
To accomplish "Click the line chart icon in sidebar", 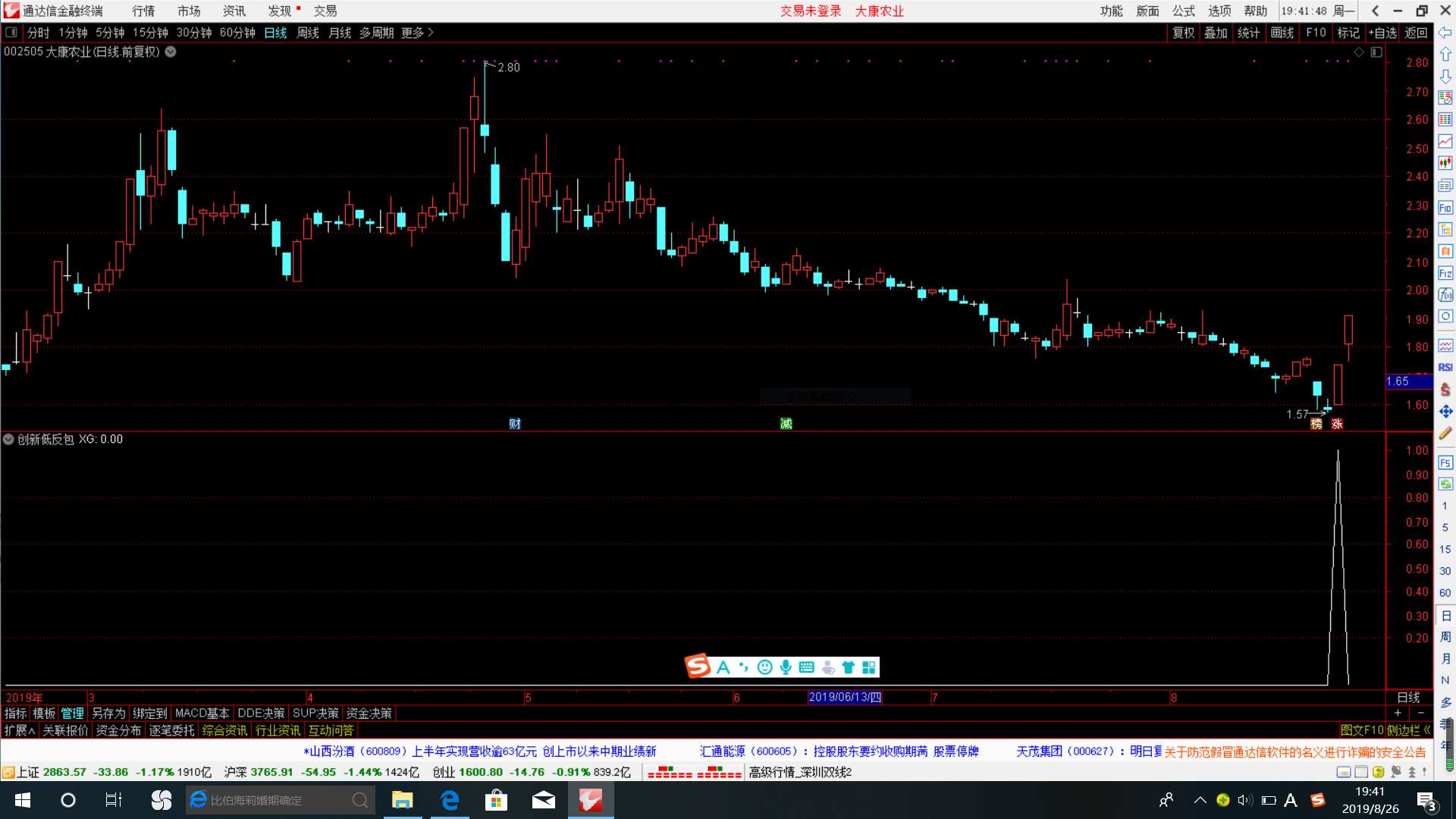I will click(x=1445, y=142).
